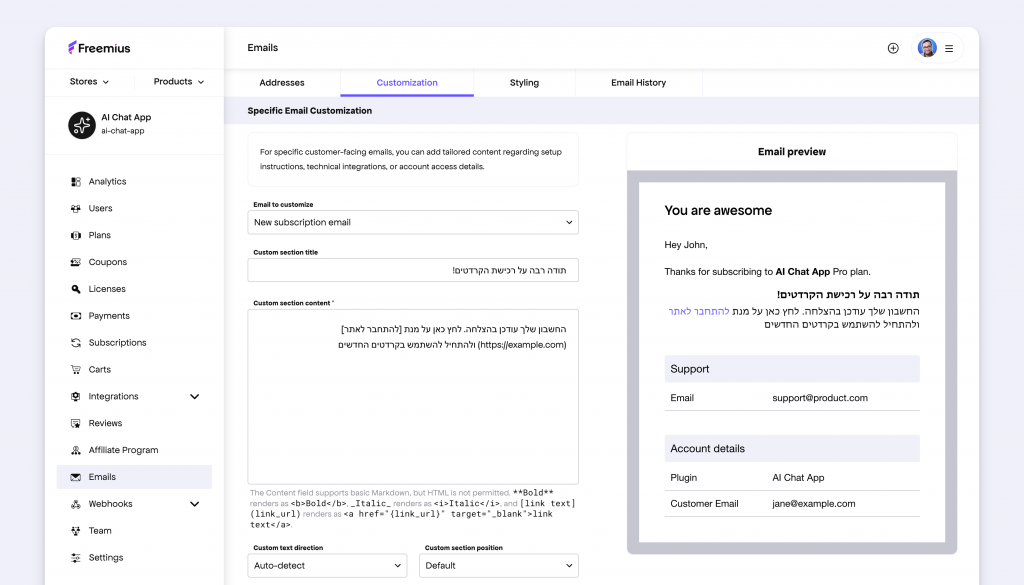
Task: Click the Hebrew link in email preview
Action: pyautogui.click(x=699, y=311)
